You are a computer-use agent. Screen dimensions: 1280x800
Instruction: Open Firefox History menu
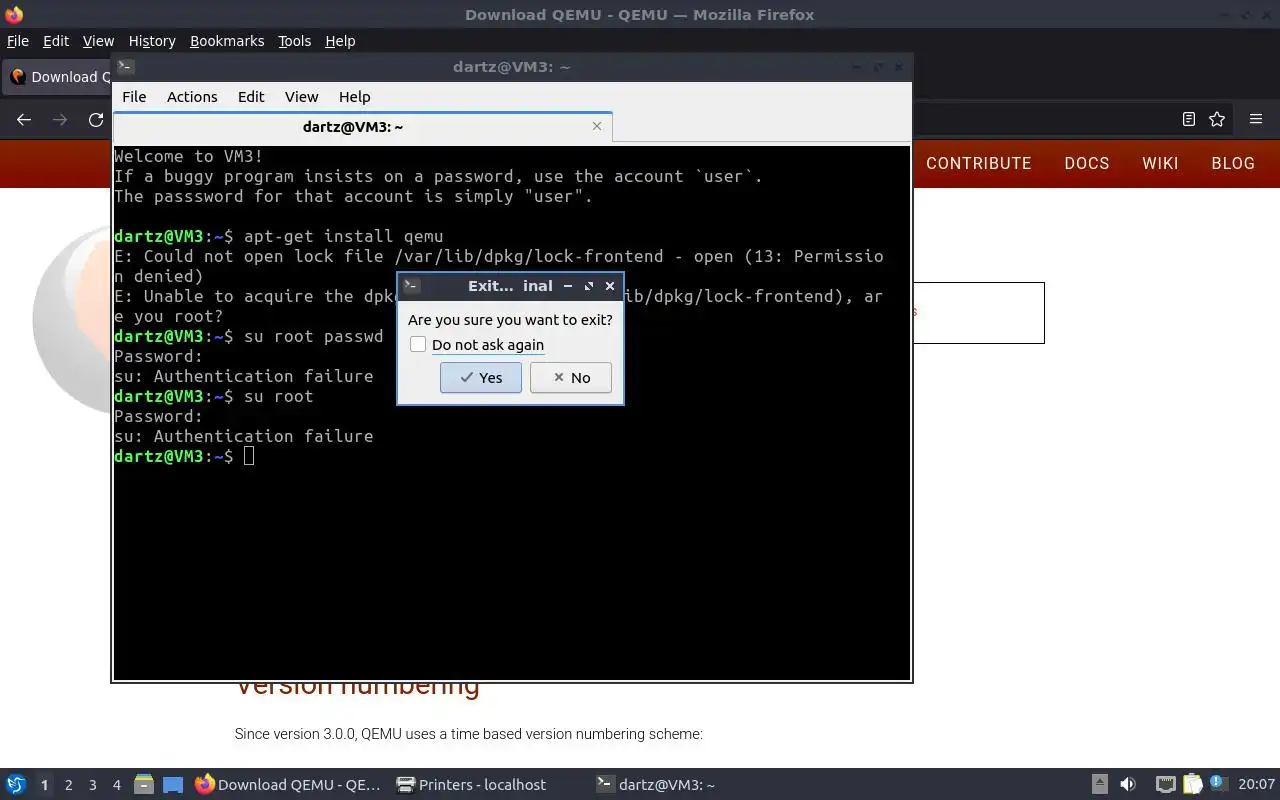click(x=152, y=41)
